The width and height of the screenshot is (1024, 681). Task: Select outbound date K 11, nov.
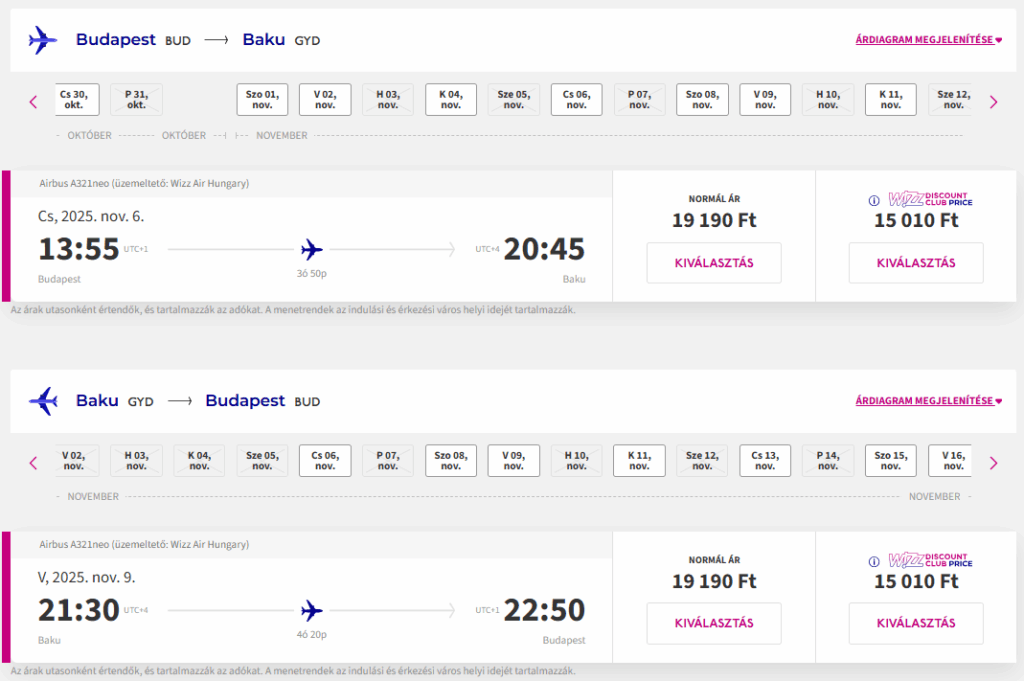pyautogui.click(x=891, y=99)
